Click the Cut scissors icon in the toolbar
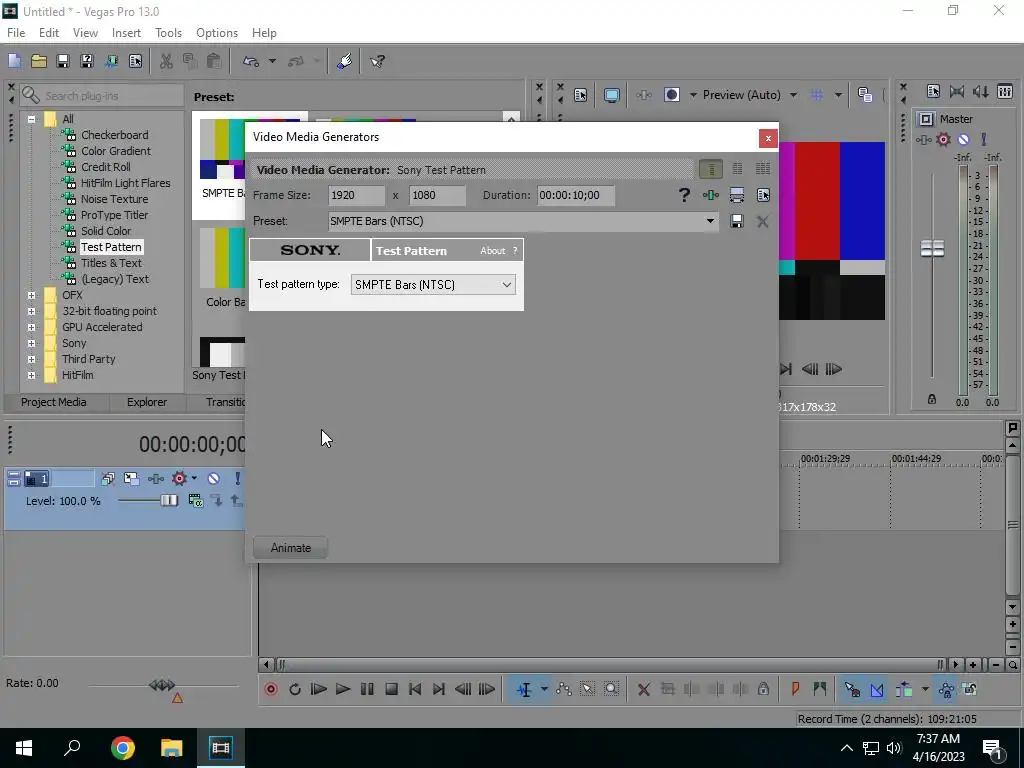The height and width of the screenshot is (768, 1024). point(166,61)
